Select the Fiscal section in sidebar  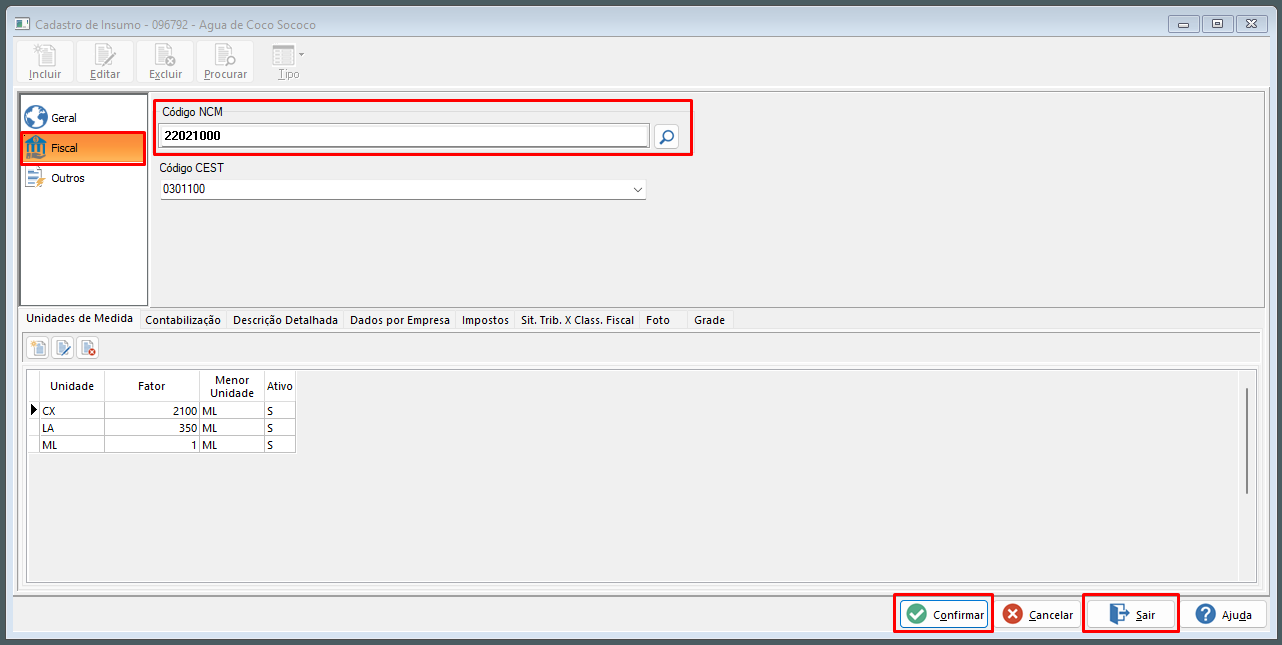[84, 147]
